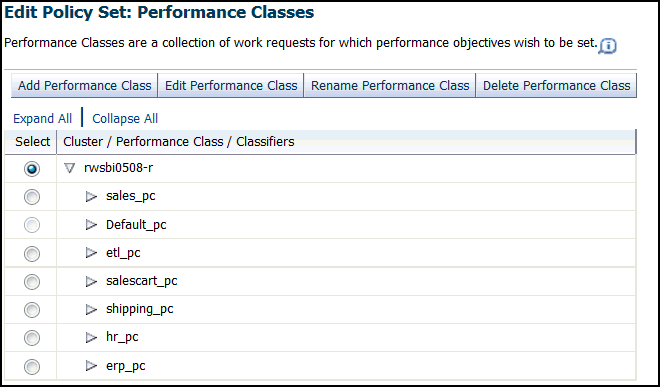
Task: Click Delete Performance Class button
Action: (556, 85)
